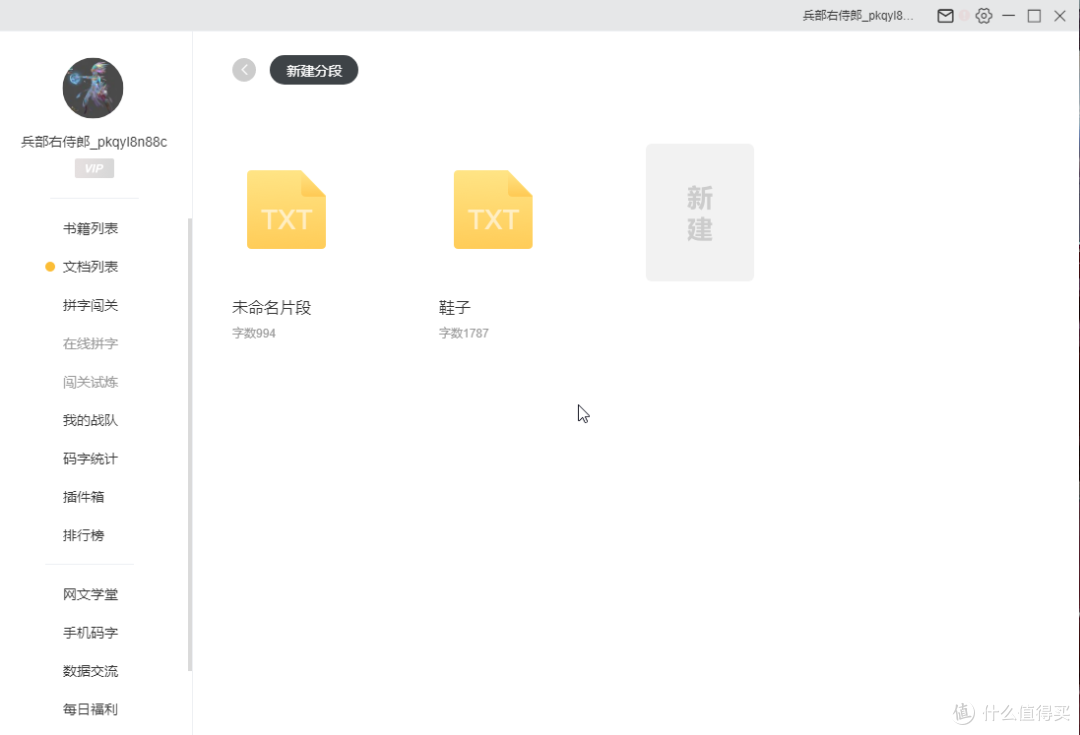Open 每日福利 in the sidebar
The image size is (1080, 735).
coord(90,710)
